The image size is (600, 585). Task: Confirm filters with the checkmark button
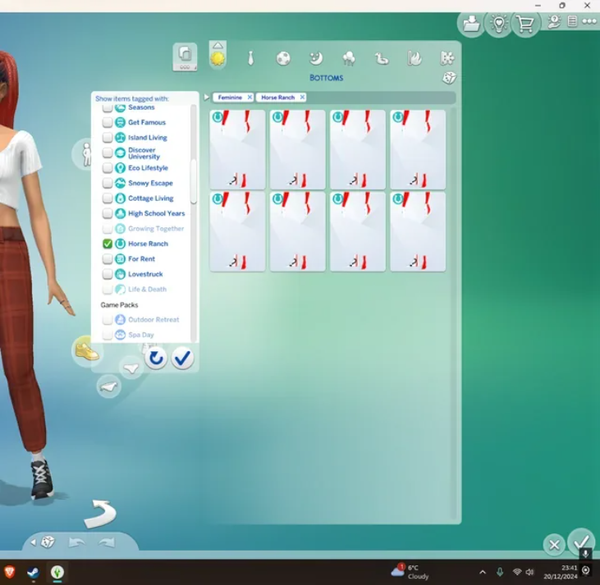[182, 358]
